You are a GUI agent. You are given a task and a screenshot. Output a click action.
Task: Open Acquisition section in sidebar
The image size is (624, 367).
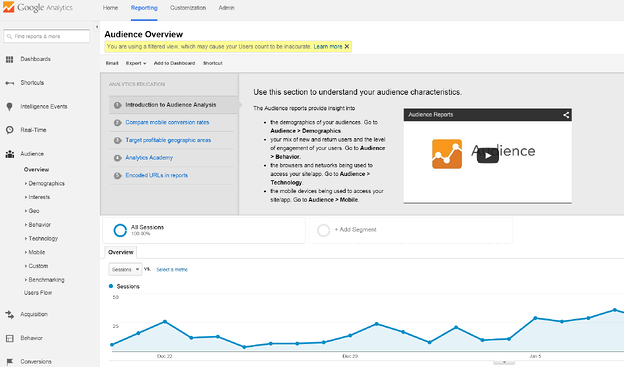(x=34, y=314)
